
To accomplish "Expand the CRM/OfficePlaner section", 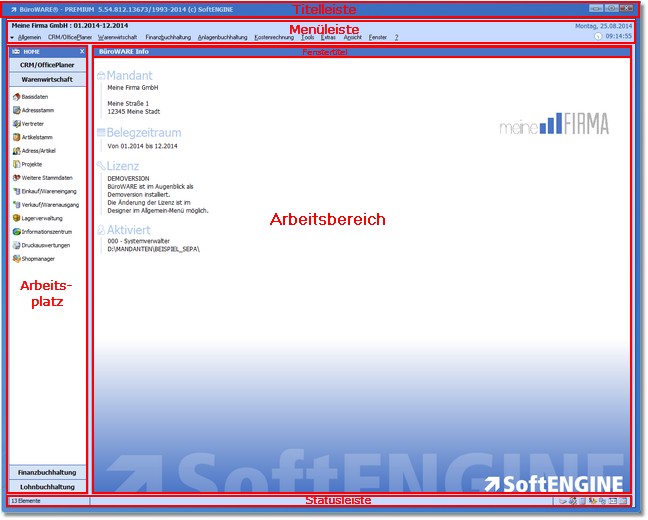I will [x=47, y=64].
